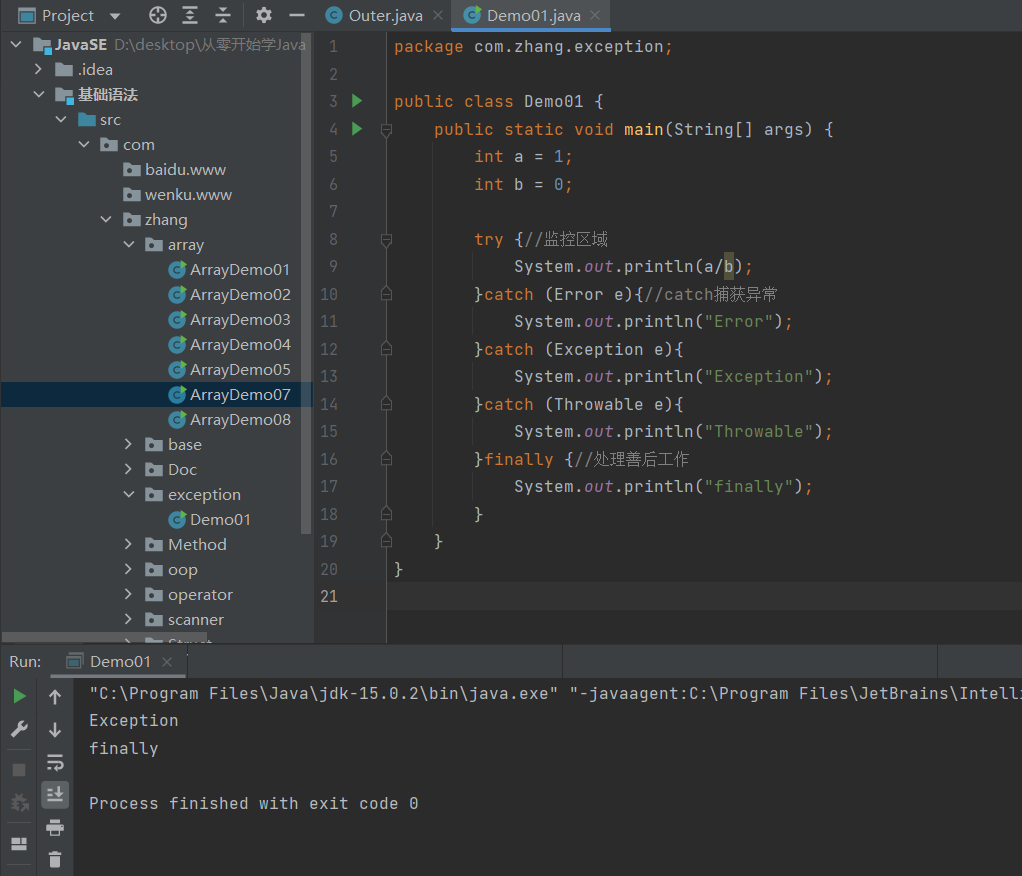Toggle soft-wrap in the Run console
This screenshot has width=1022, height=876.
(x=55, y=762)
